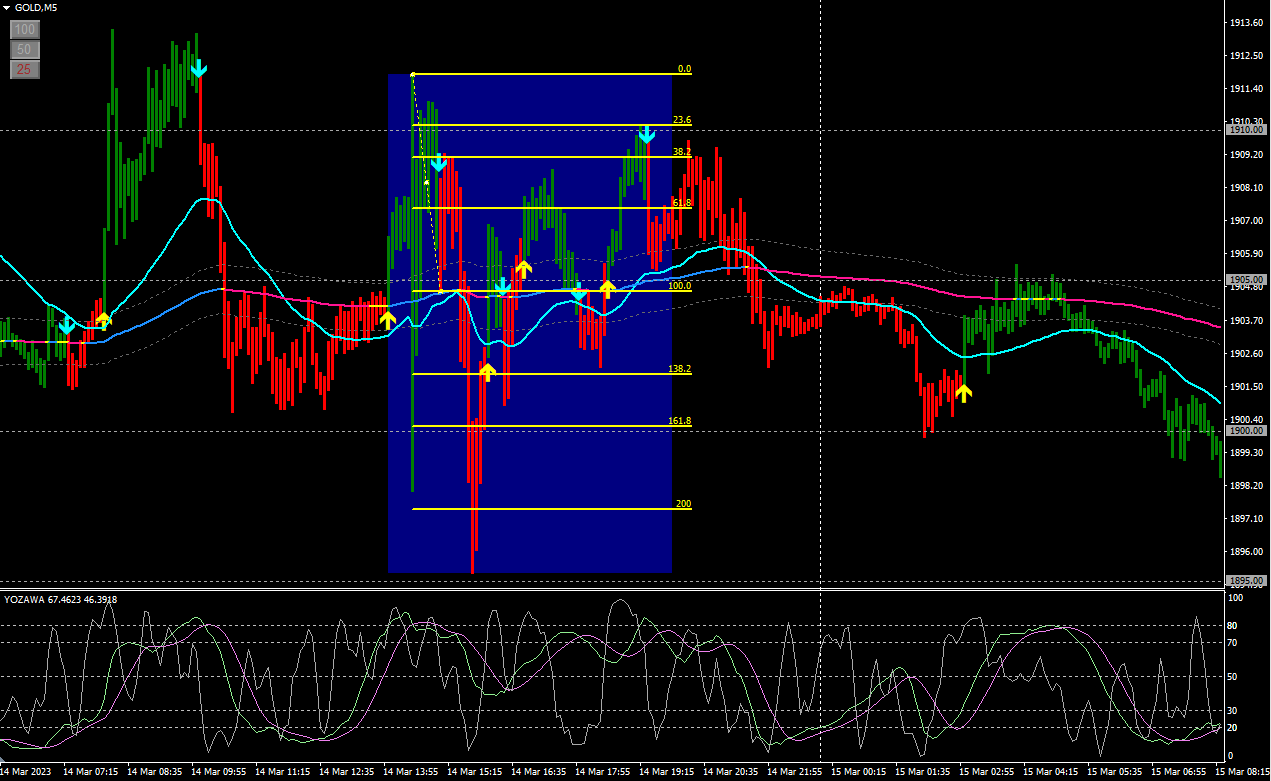The height and width of the screenshot is (781, 1271).
Task: Click the 1898.20 price axis value
Action: coord(1247,485)
